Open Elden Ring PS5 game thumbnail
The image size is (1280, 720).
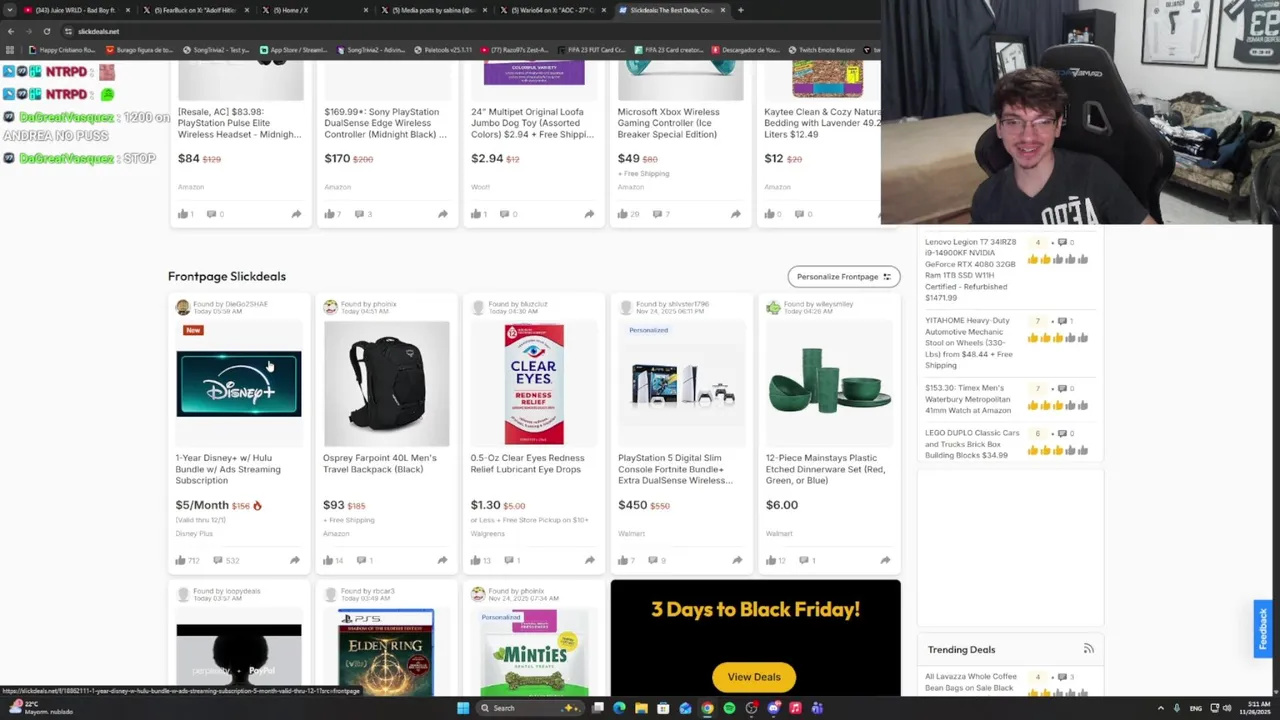click(x=385, y=652)
